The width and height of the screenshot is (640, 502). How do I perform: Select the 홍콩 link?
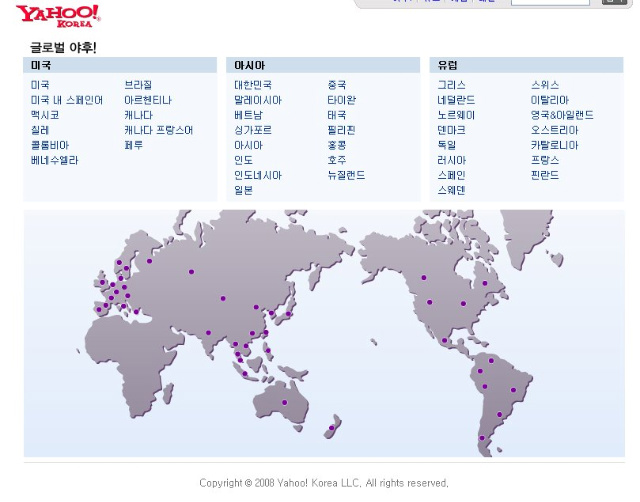pos(337,145)
